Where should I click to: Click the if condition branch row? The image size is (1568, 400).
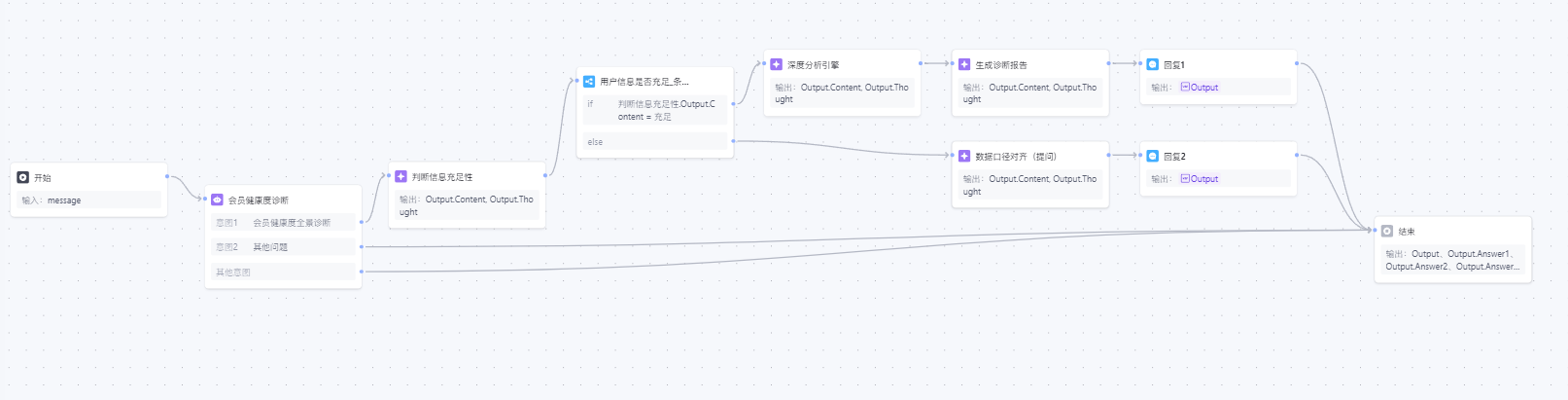click(x=654, y=110)
